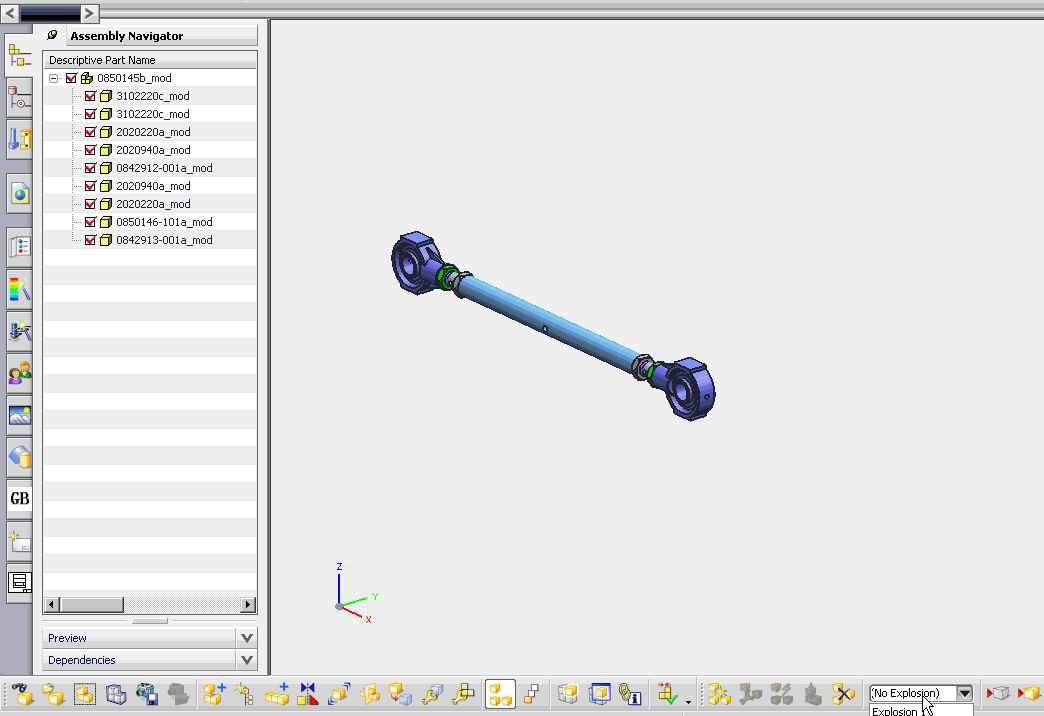Viewport: 1044px width, 716px height.
Task: Select the 0850146-101a_mod component row
Action: tap(150, 222)
